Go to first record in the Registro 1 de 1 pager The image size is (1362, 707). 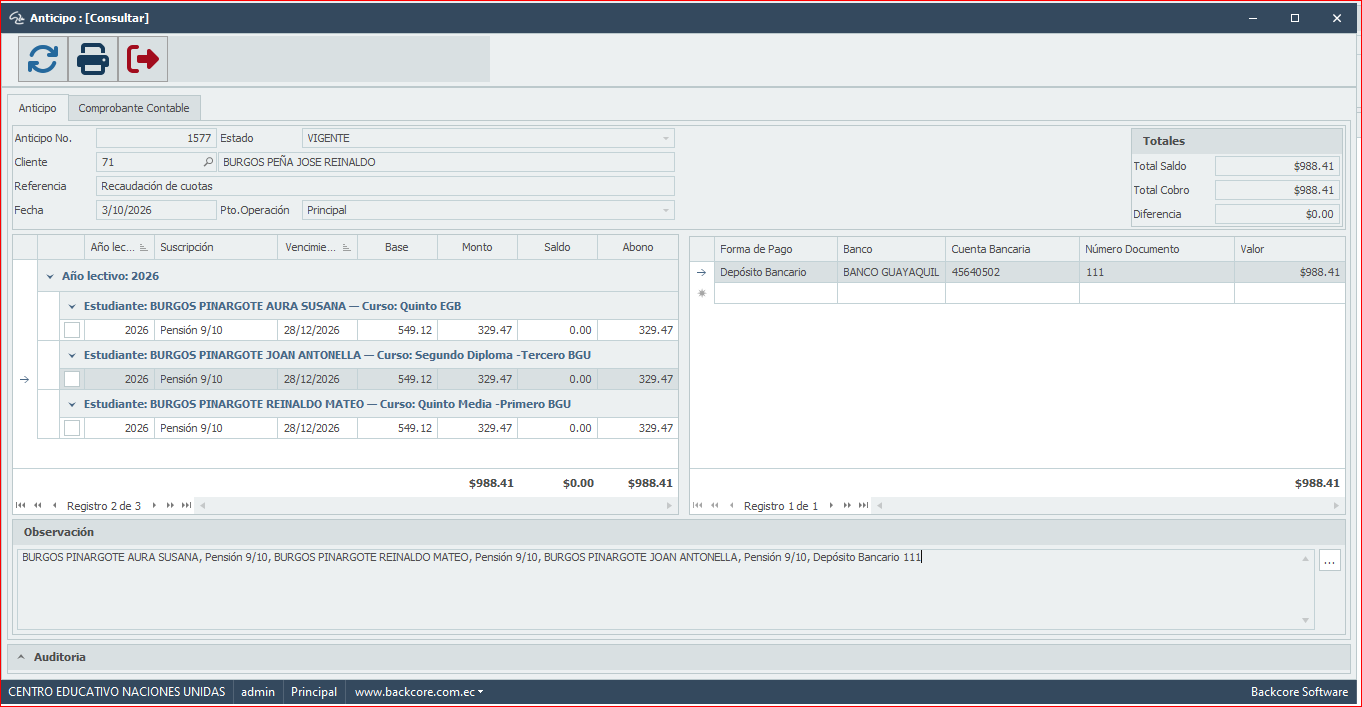pos(698,506)
